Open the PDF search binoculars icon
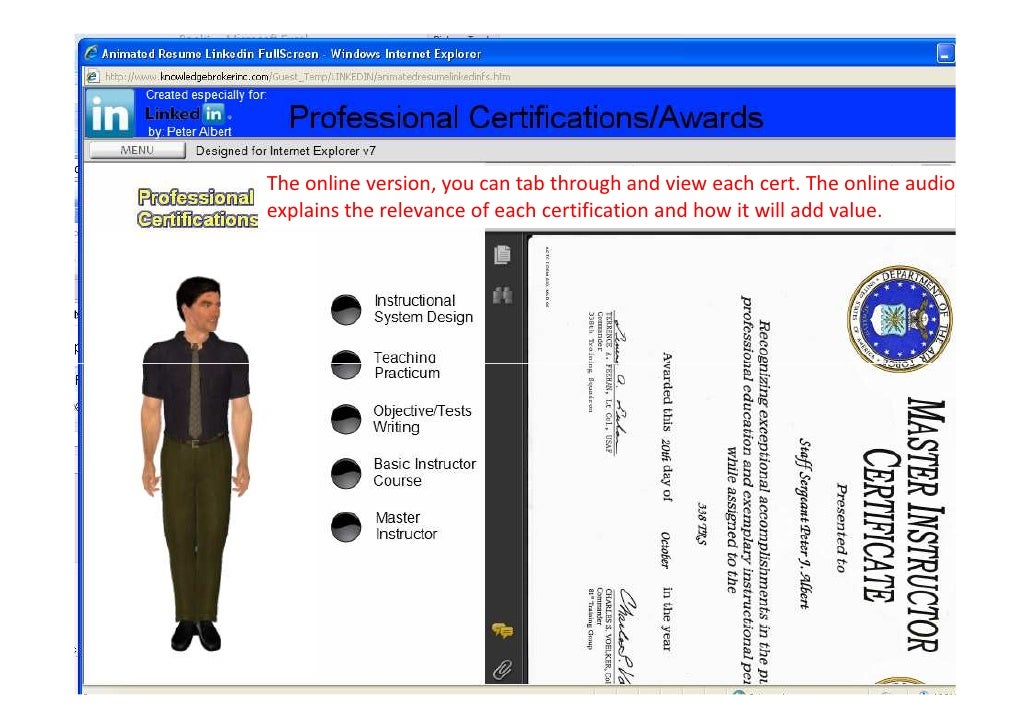This screenshot has height=728, width=1030. coord(503,296)
